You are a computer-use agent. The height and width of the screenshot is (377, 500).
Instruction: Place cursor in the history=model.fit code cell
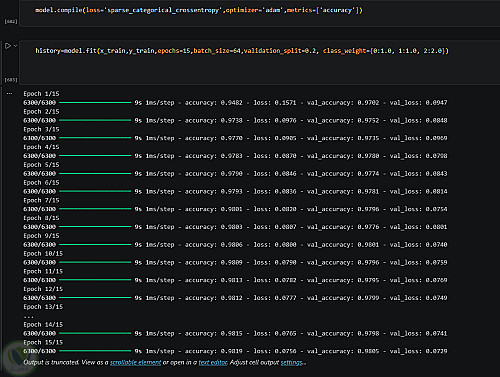(x=260, y=62)
